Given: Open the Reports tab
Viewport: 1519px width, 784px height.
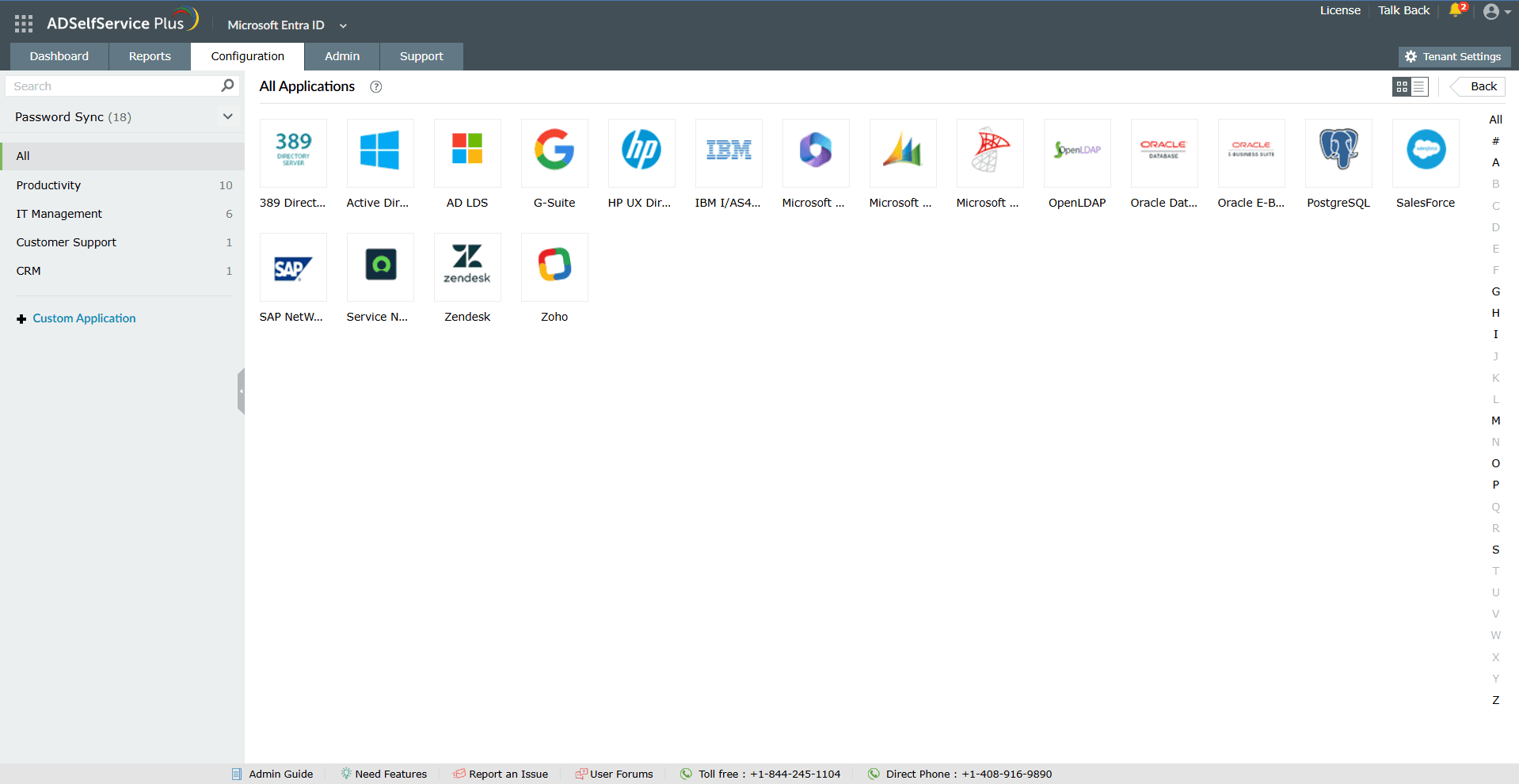Looking at the screenshot, I should tap(150, 56).
